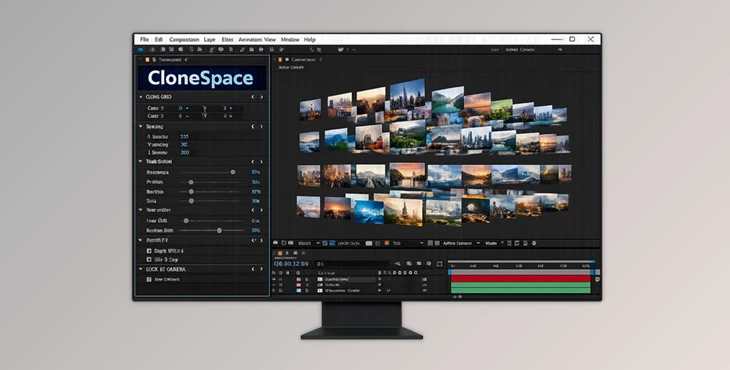Toggle the checkbox under LOCK camera header
The width and height of the screenshot is (730, 370).
coord(149,279)
